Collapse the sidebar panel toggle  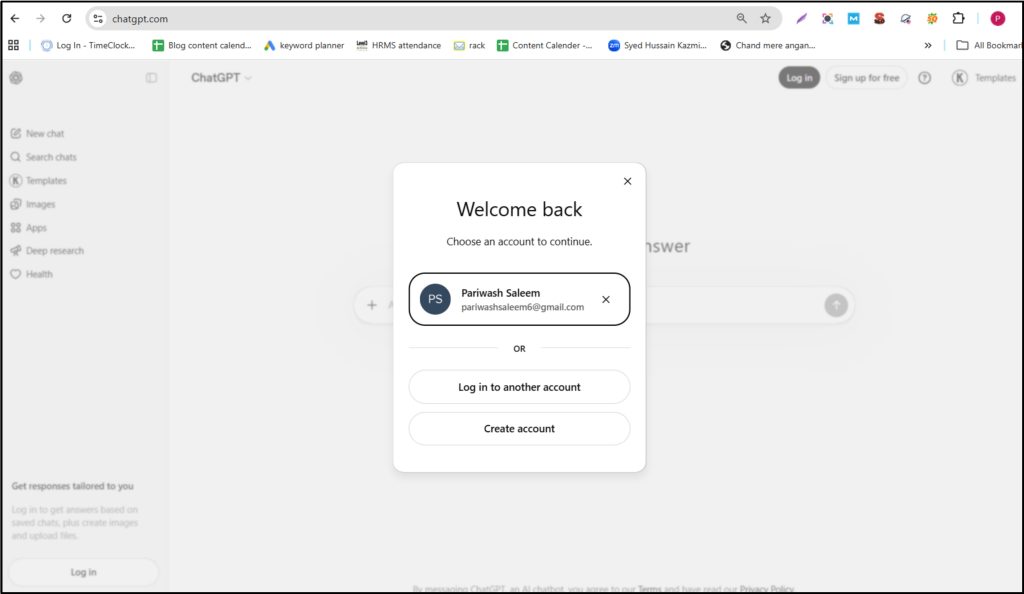(152, 78)
